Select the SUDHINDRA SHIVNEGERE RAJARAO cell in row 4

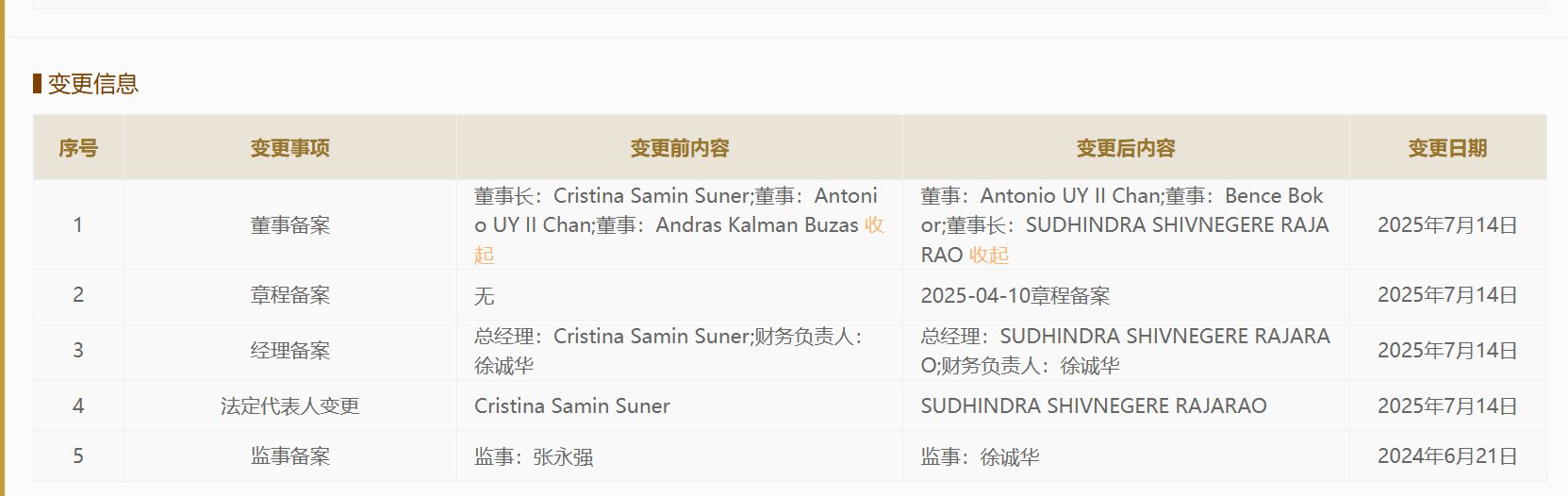[x=1093, y=406]
